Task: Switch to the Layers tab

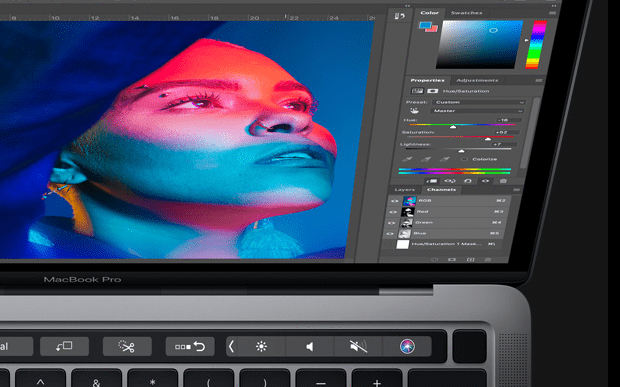Action: coord(405,190)
